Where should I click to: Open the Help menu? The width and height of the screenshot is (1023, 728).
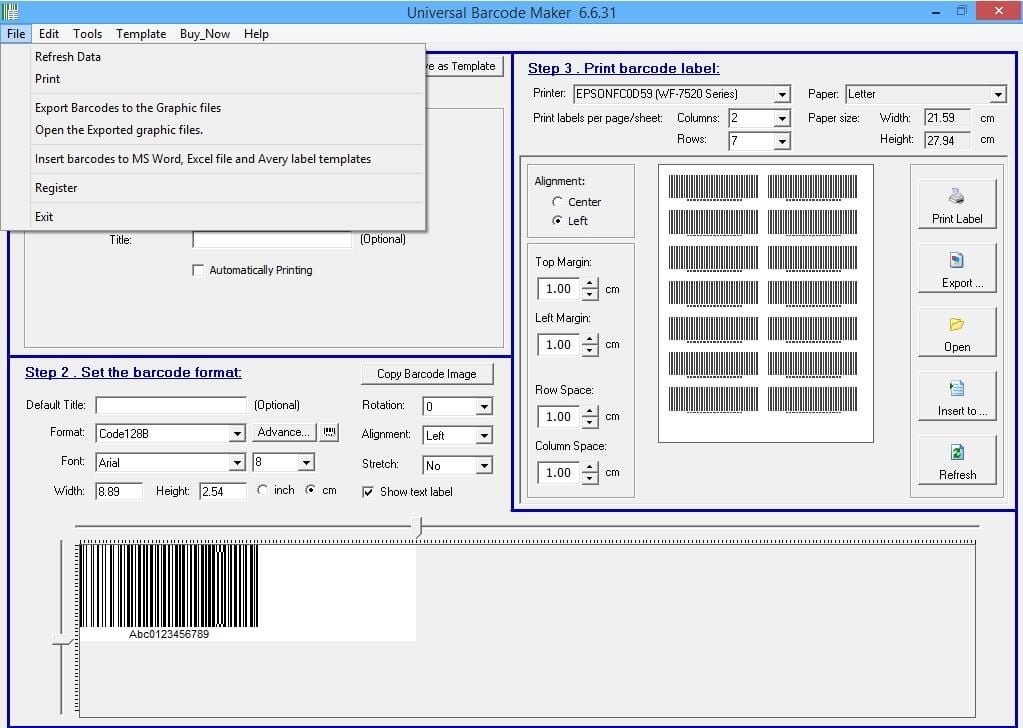(x=256, y=34)
